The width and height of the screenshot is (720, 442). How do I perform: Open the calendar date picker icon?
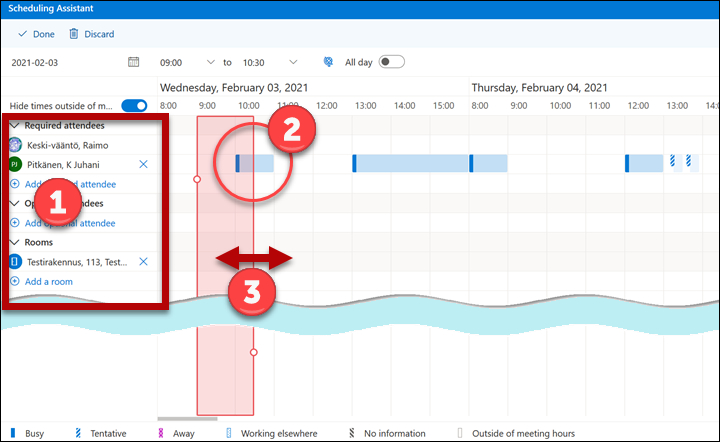point(134,62)
